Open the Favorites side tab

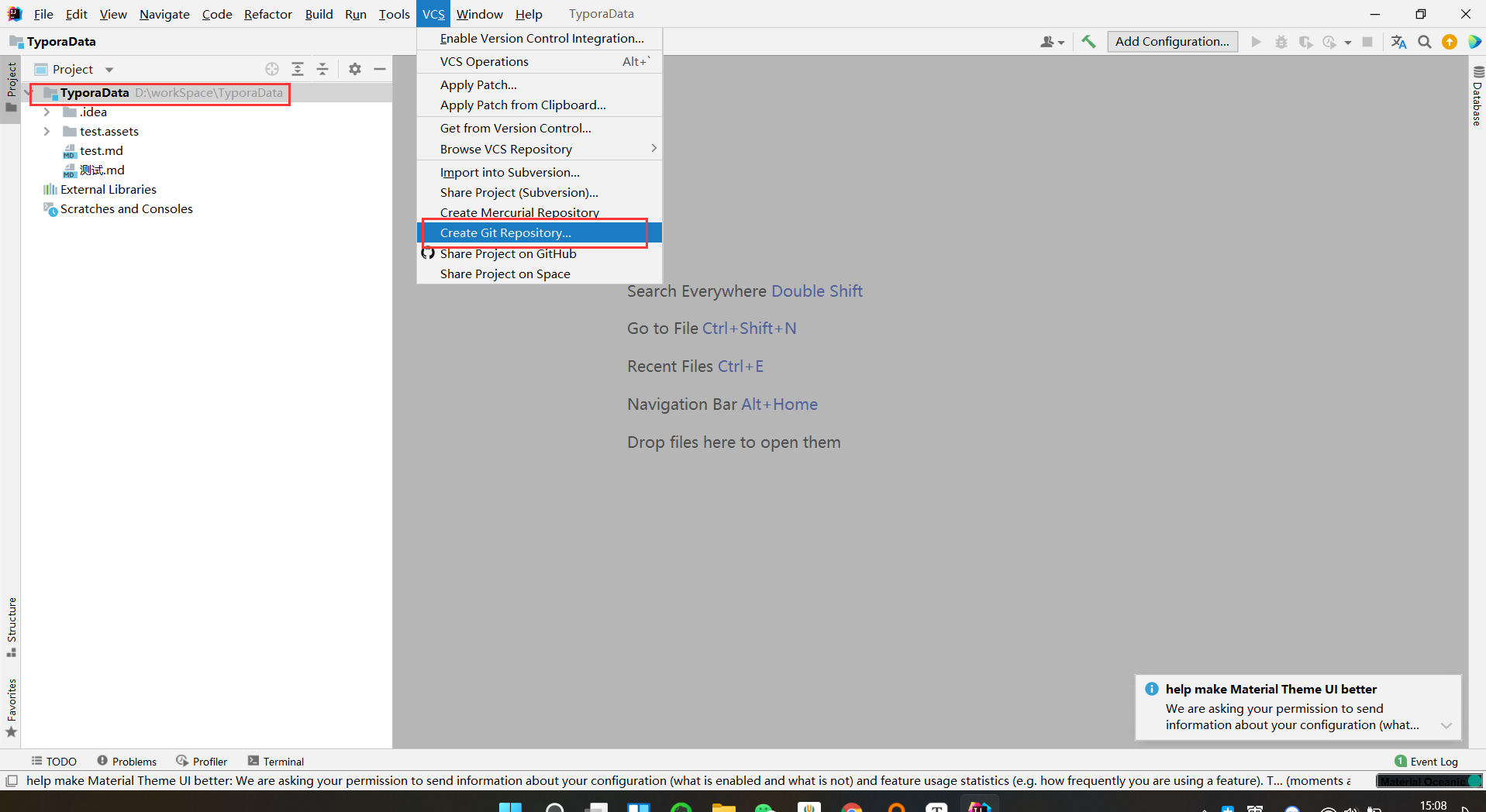click(x=11, y=707)
